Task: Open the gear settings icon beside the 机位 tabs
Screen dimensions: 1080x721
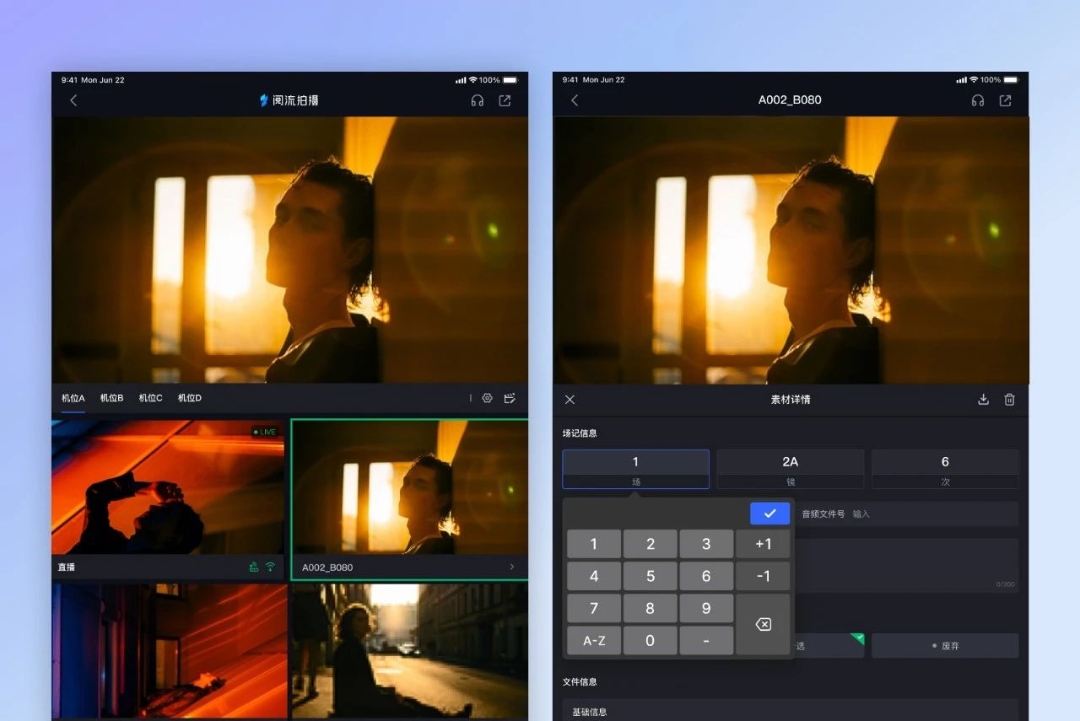Action: [487, 398]
